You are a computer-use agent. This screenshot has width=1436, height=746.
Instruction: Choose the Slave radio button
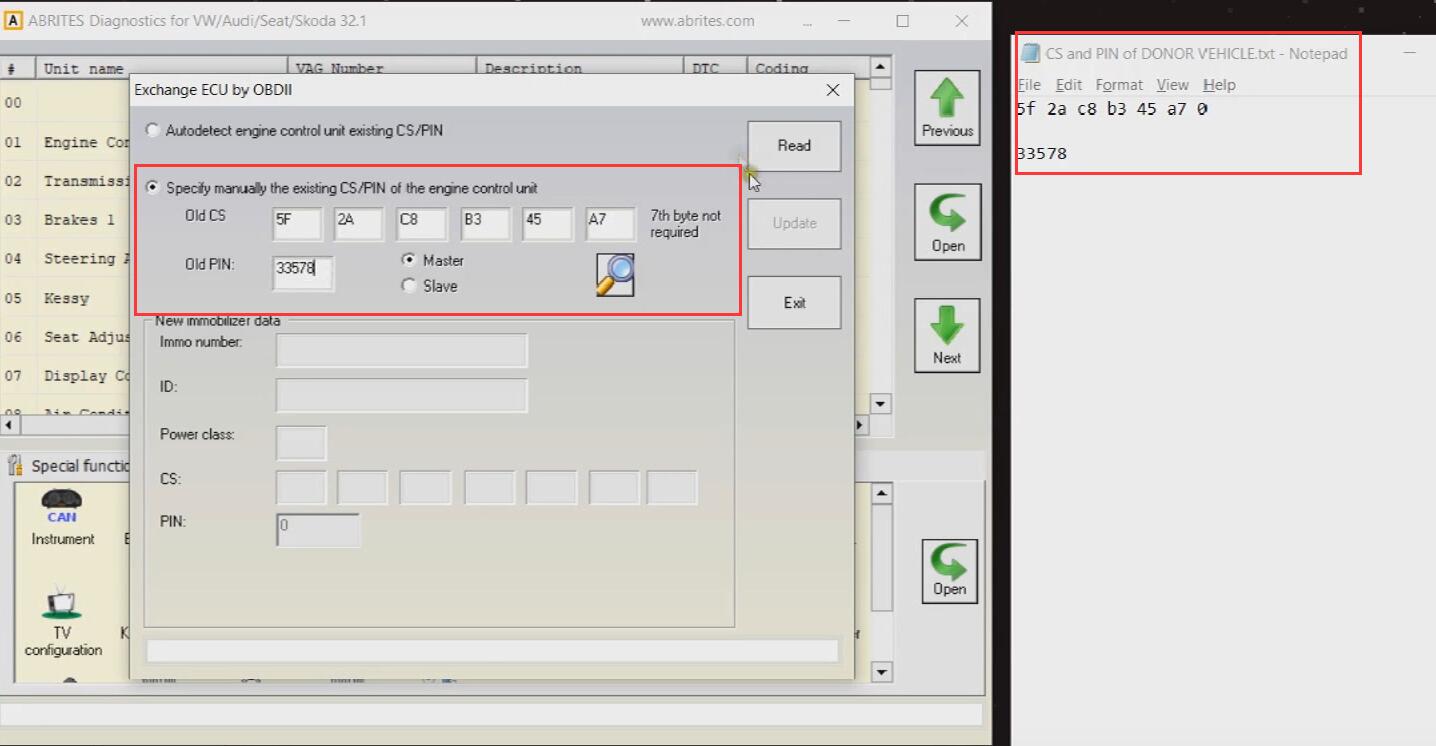(408, 286)
